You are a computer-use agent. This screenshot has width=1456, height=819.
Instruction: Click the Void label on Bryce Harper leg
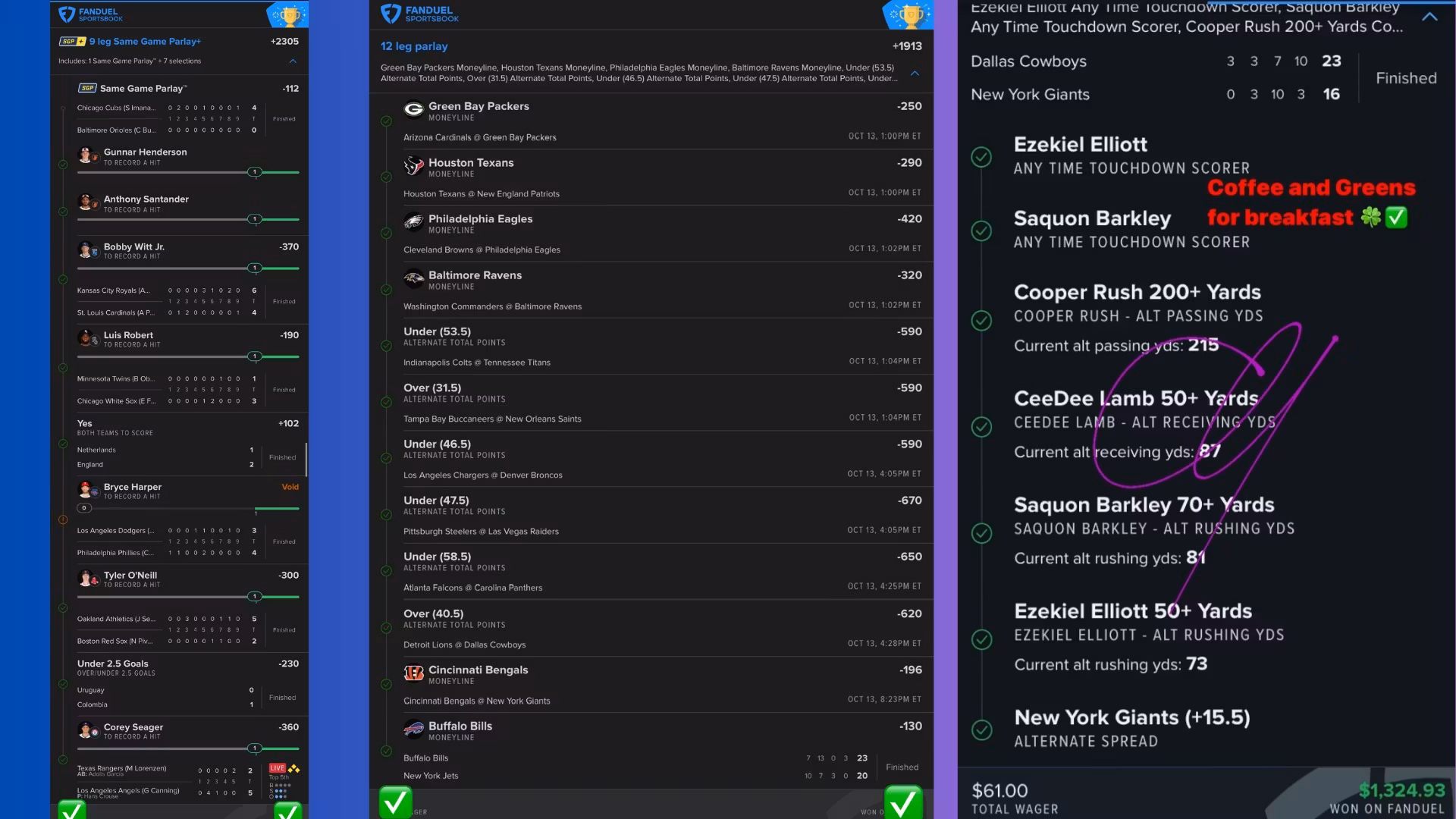(x=290, y=487)
